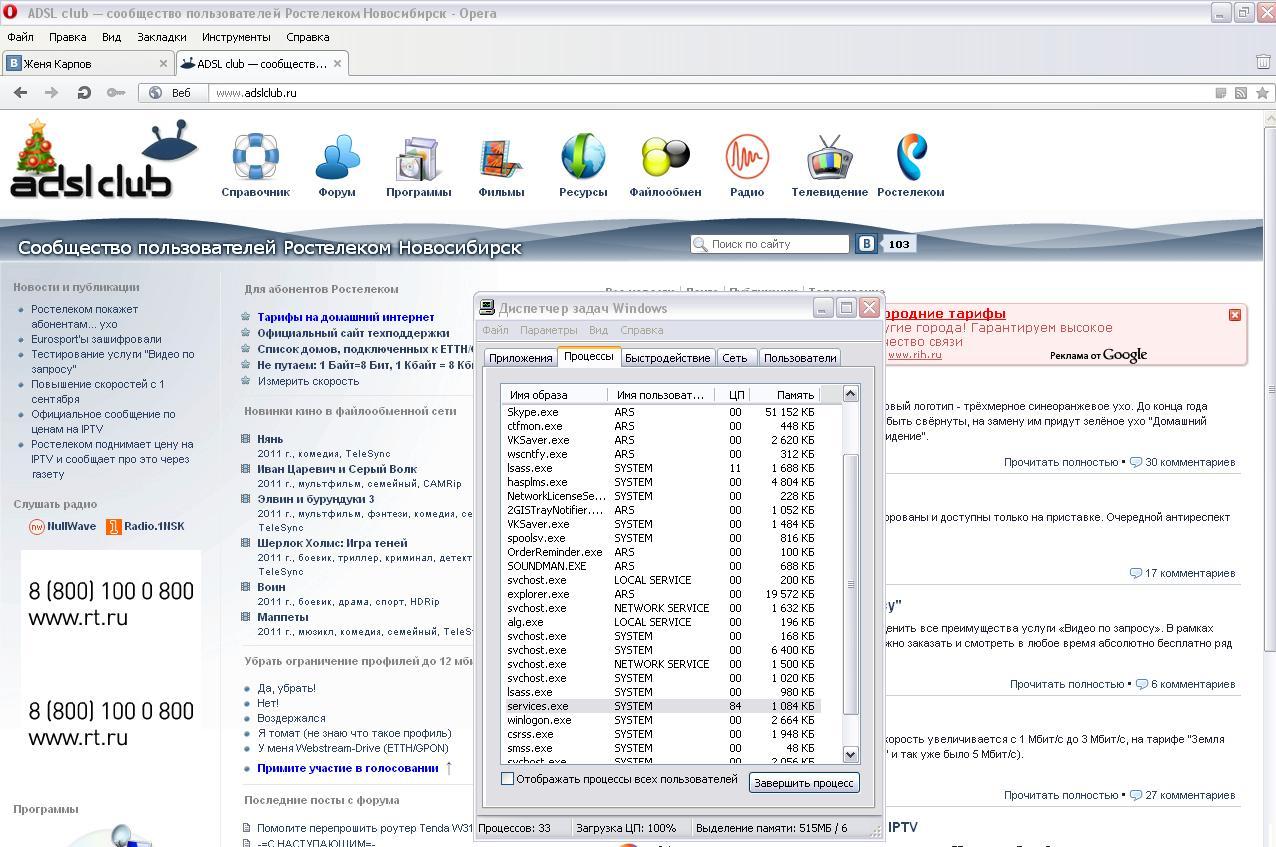Click the 'Завершить процесс' button
Viewport: 1276px width, 847px height.
[803, 783]
